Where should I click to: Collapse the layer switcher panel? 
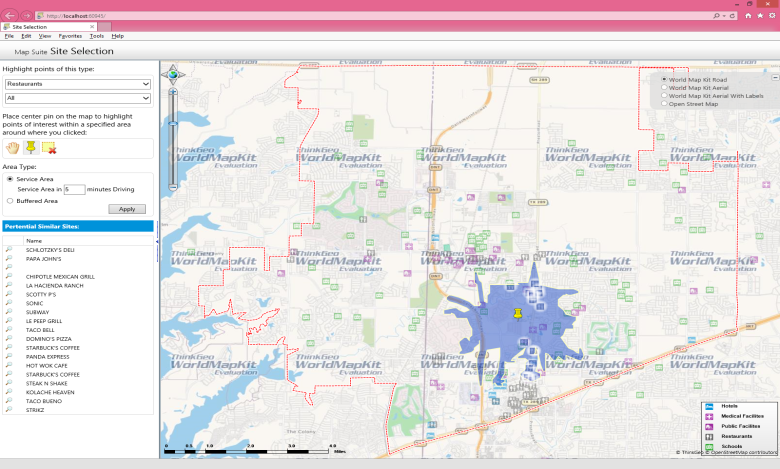775,78
